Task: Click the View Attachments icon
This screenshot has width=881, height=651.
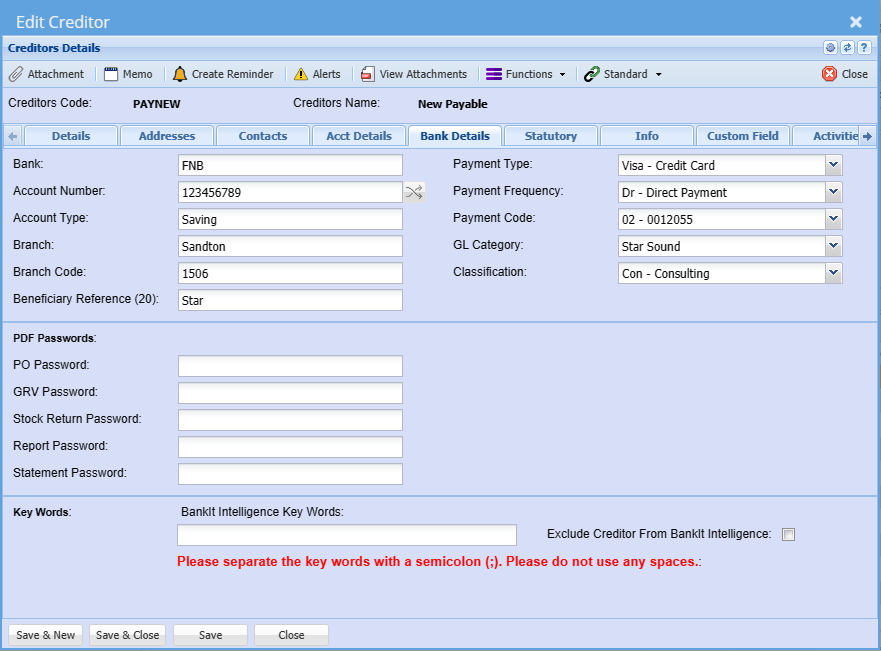Action: coord(368,74)
